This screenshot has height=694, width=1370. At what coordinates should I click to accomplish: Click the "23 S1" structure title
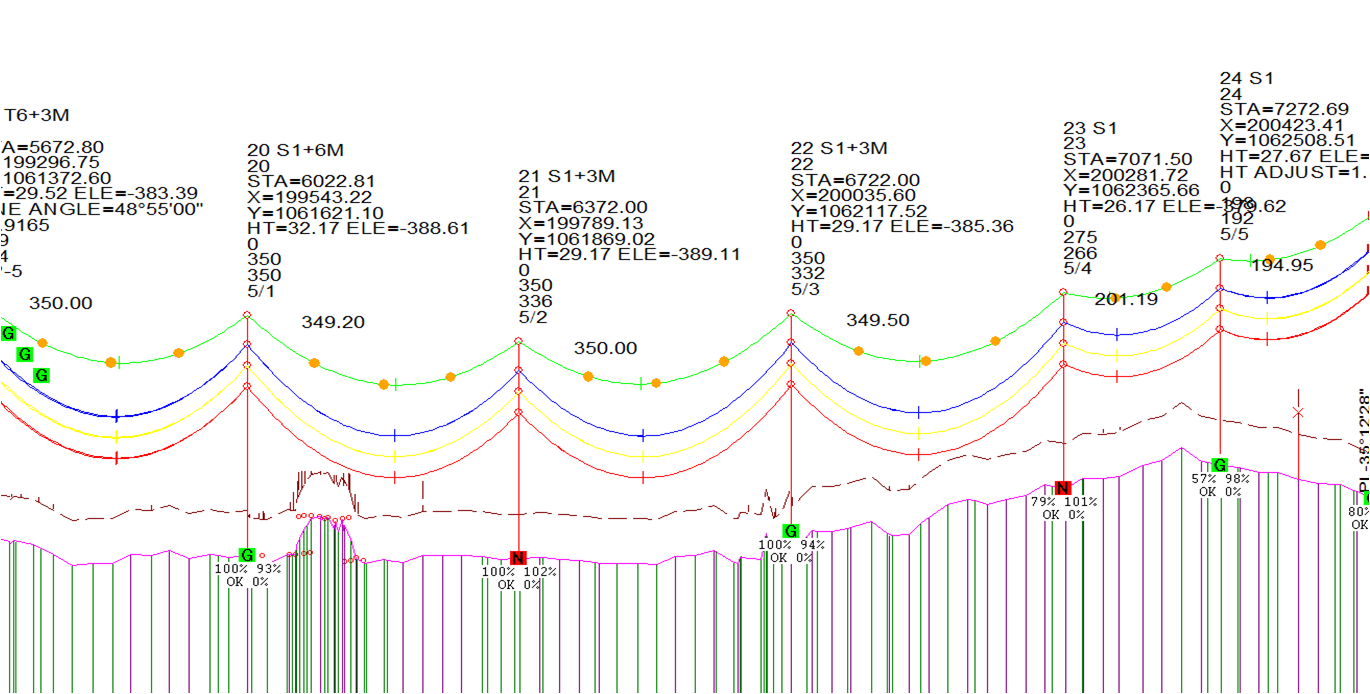(1090, 128)
